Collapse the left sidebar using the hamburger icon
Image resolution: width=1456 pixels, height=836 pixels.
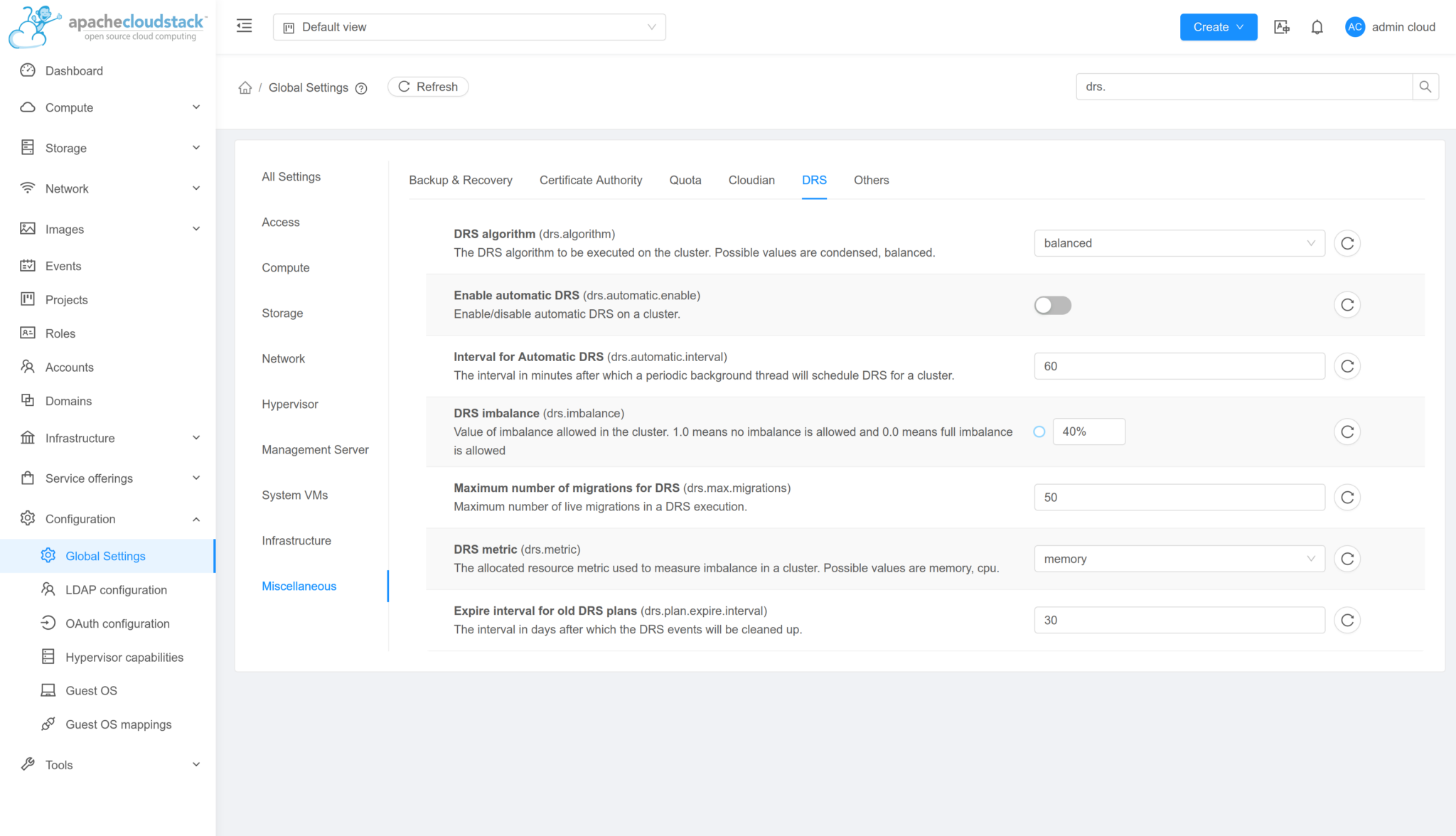pos(244,26)
